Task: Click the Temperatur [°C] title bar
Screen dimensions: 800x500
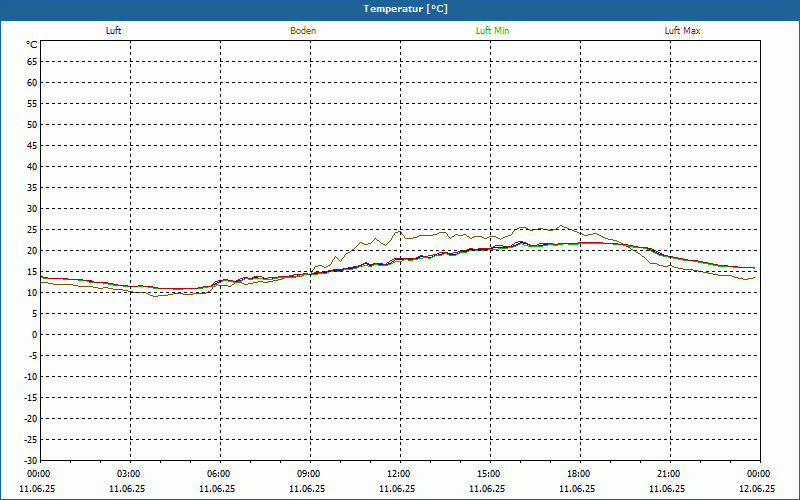Action: [400, 10]
